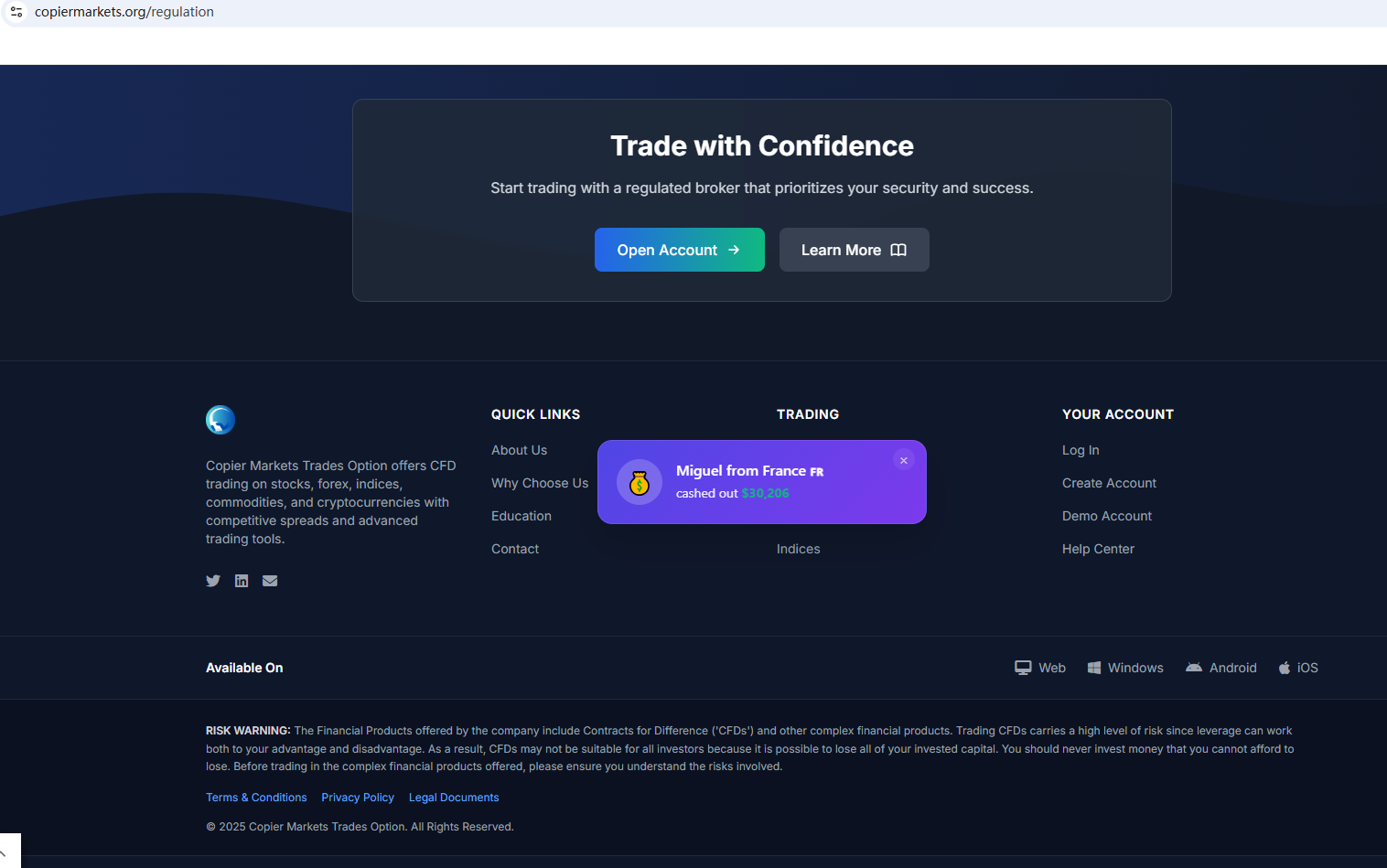Click the QUICK LINKS footer heading
The height and width of the screenshot is (868, 1387).
(x=535, y=414)
